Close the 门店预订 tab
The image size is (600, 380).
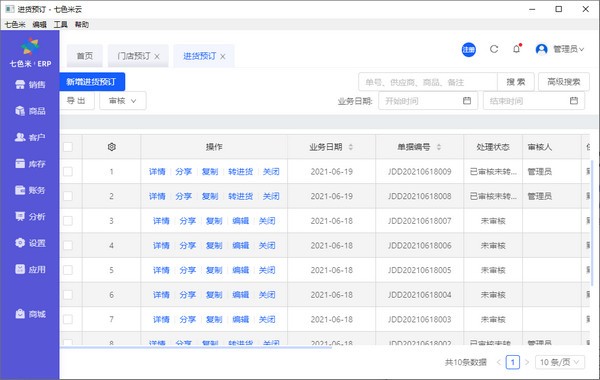click(x=157, y=56)
